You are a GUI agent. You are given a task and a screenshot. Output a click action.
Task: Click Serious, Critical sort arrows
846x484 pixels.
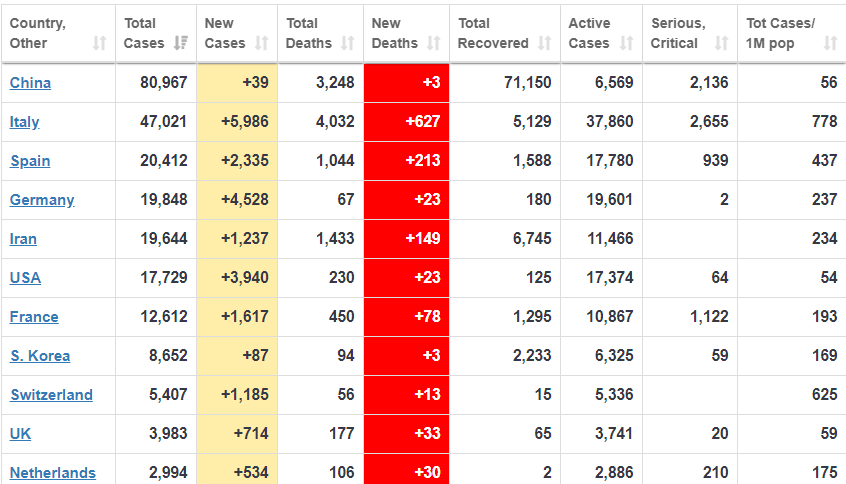(x=721, y=43)
